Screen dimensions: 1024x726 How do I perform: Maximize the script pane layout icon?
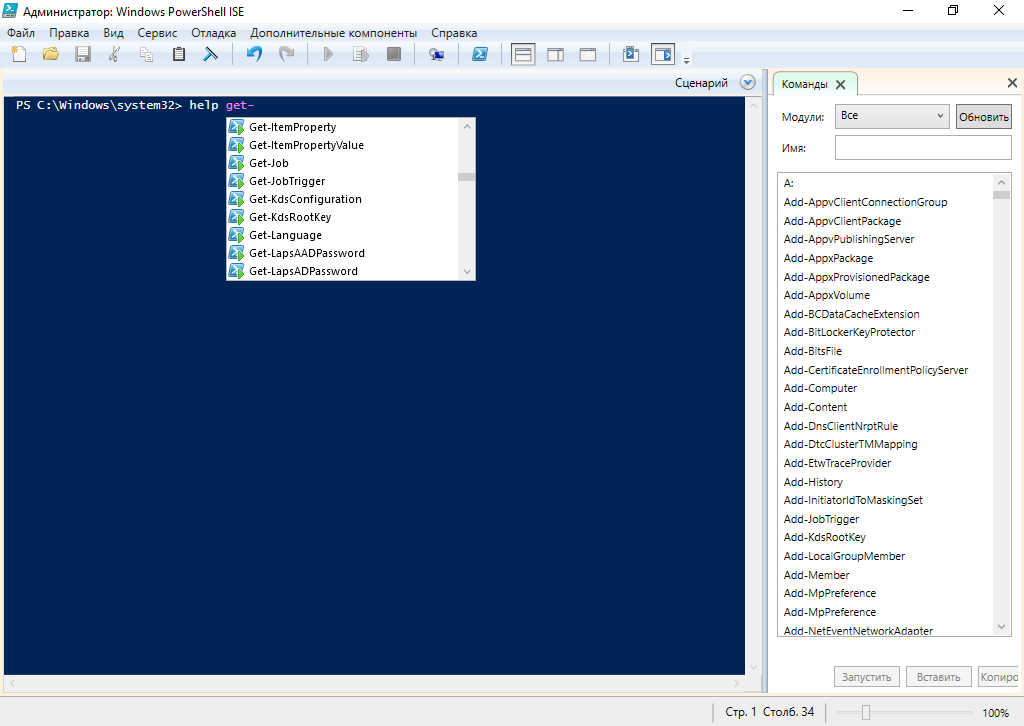(587, 54)
